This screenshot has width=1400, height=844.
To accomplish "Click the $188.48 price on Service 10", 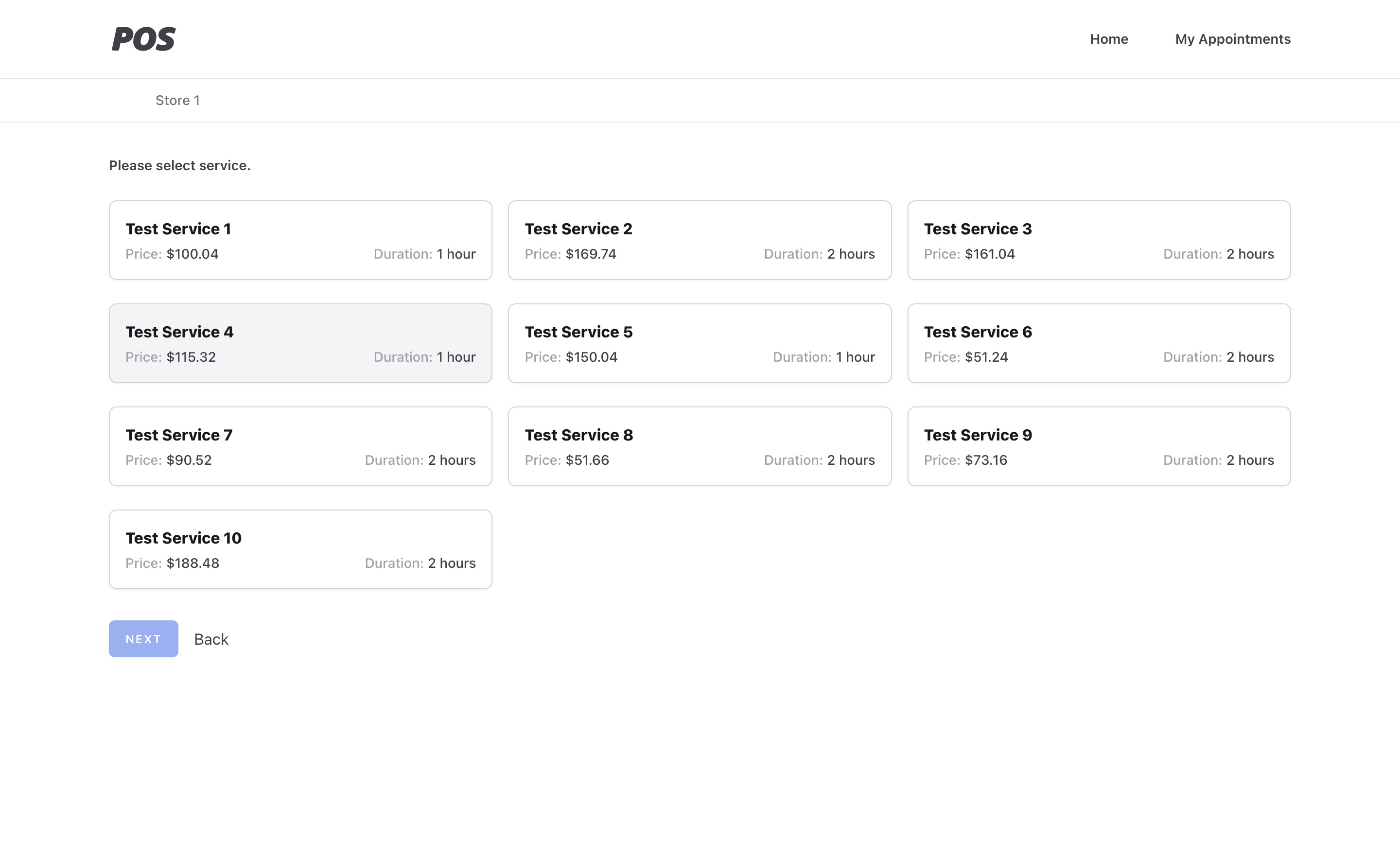I will [192, 563].
